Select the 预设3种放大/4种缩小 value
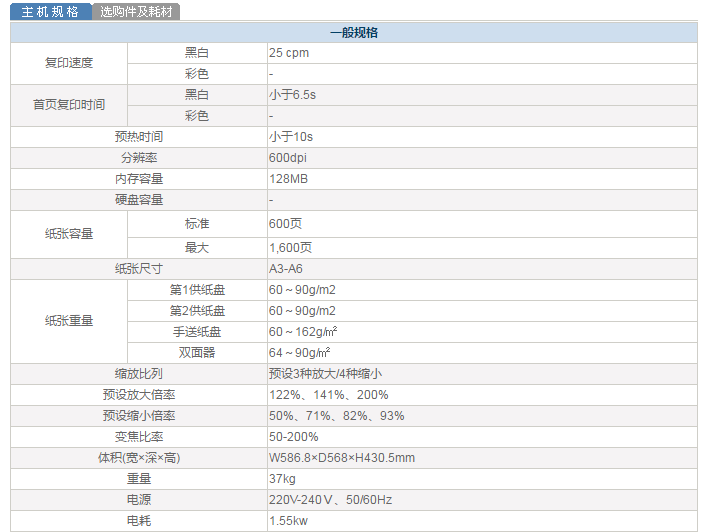The height and width of the screenshot is (532, 710). 325,374
